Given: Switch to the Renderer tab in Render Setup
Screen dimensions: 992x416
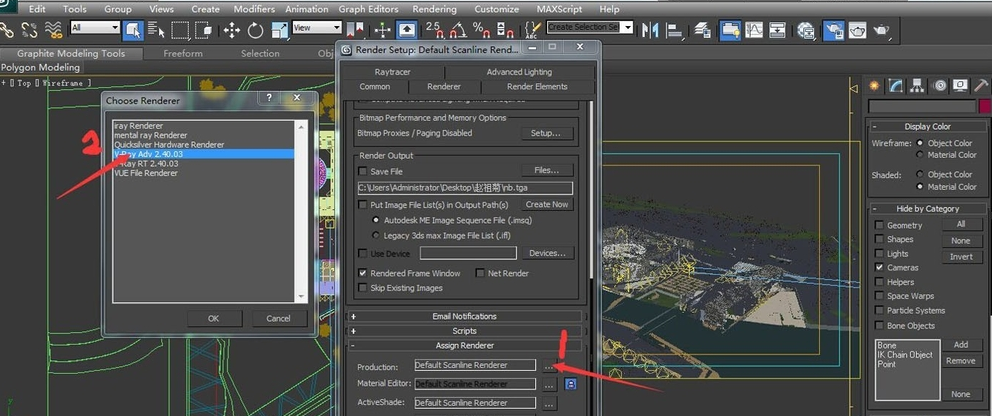Looking at the screenshot, I should pos(443,87).
